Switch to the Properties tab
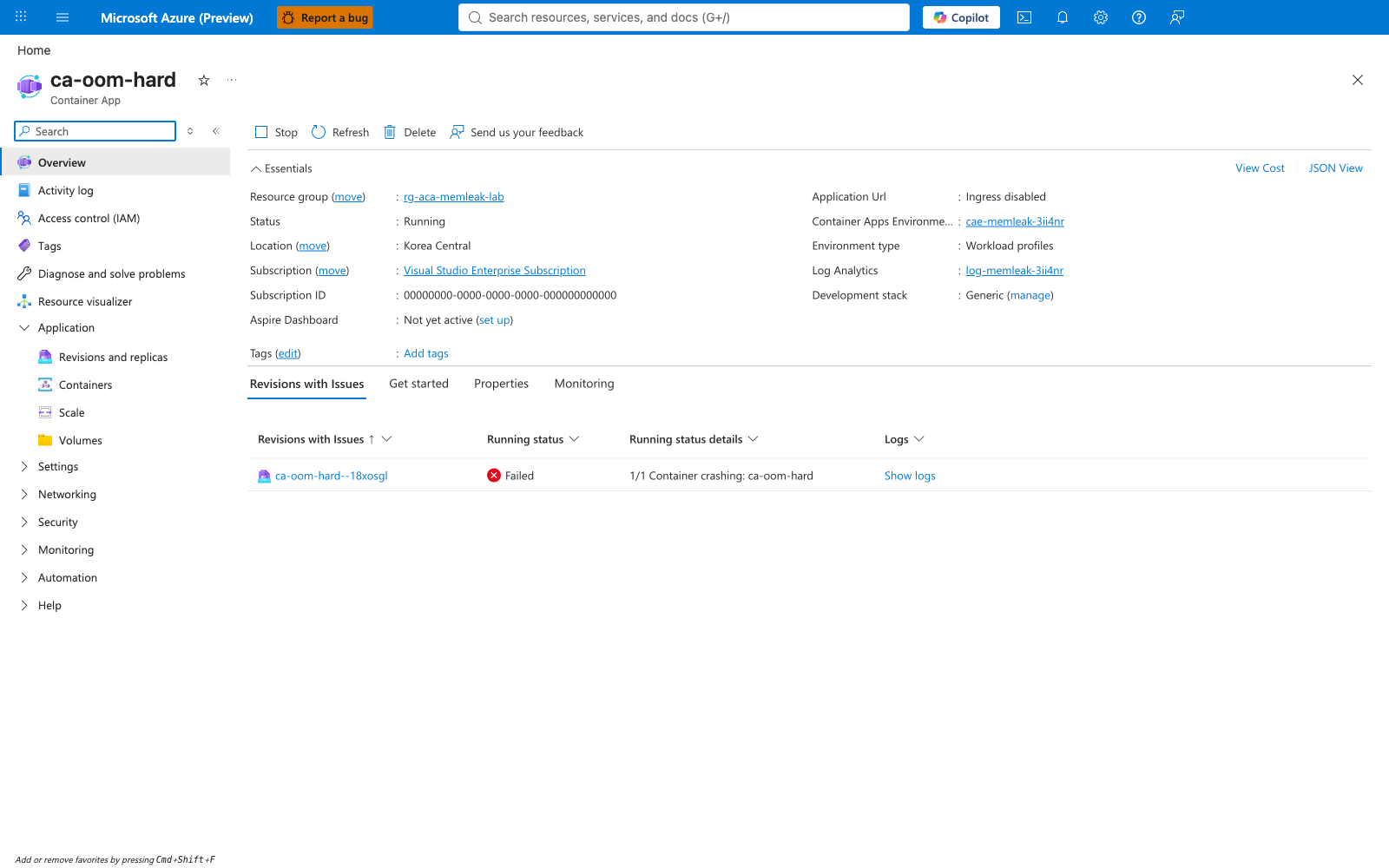The height and width of the screenshot is (868, 1389). tap(501, 384)
